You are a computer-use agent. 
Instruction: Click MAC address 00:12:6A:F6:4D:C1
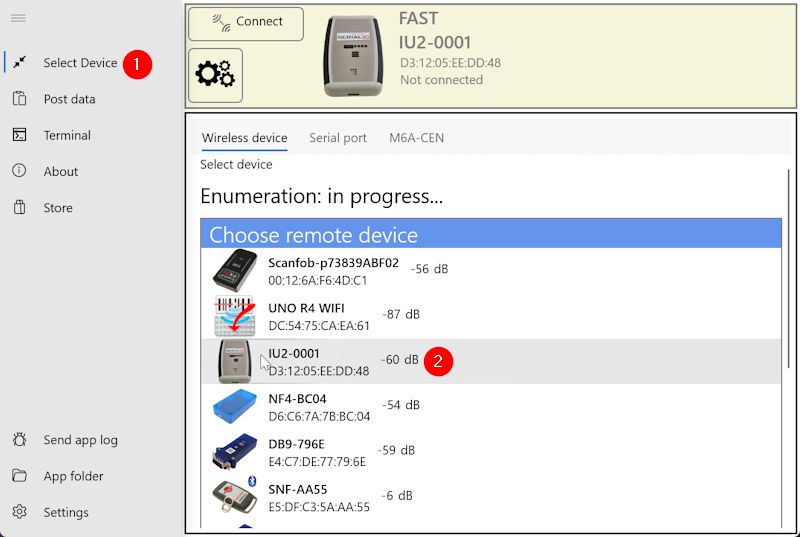point(318,280)
